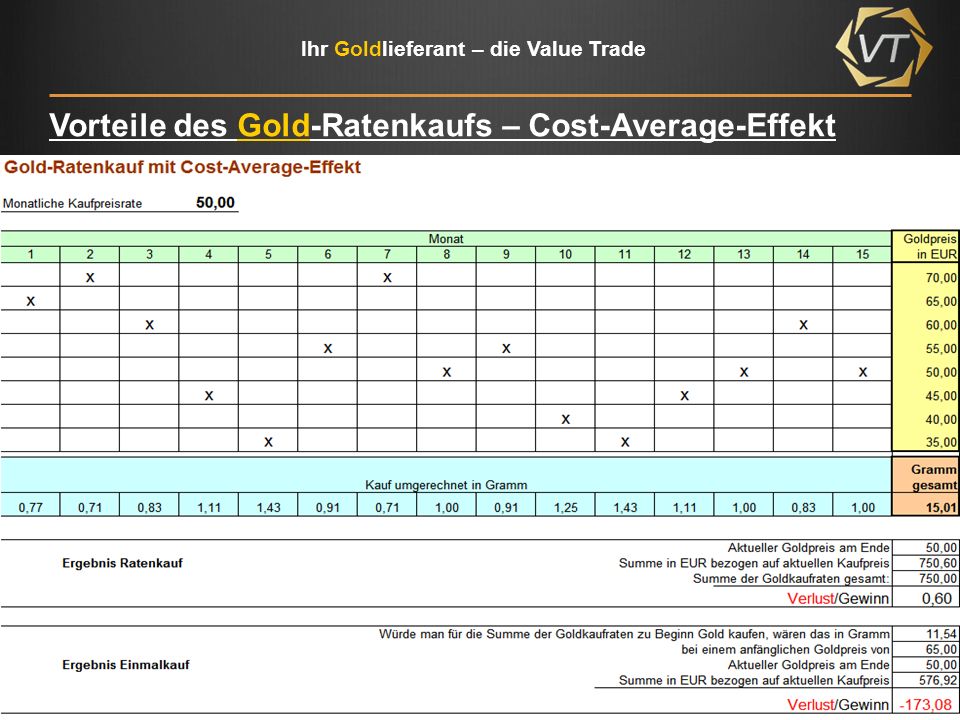The image size is (960, 720).
Task: Click the x mark in month 13 column
Action: [x=744, y=372]
